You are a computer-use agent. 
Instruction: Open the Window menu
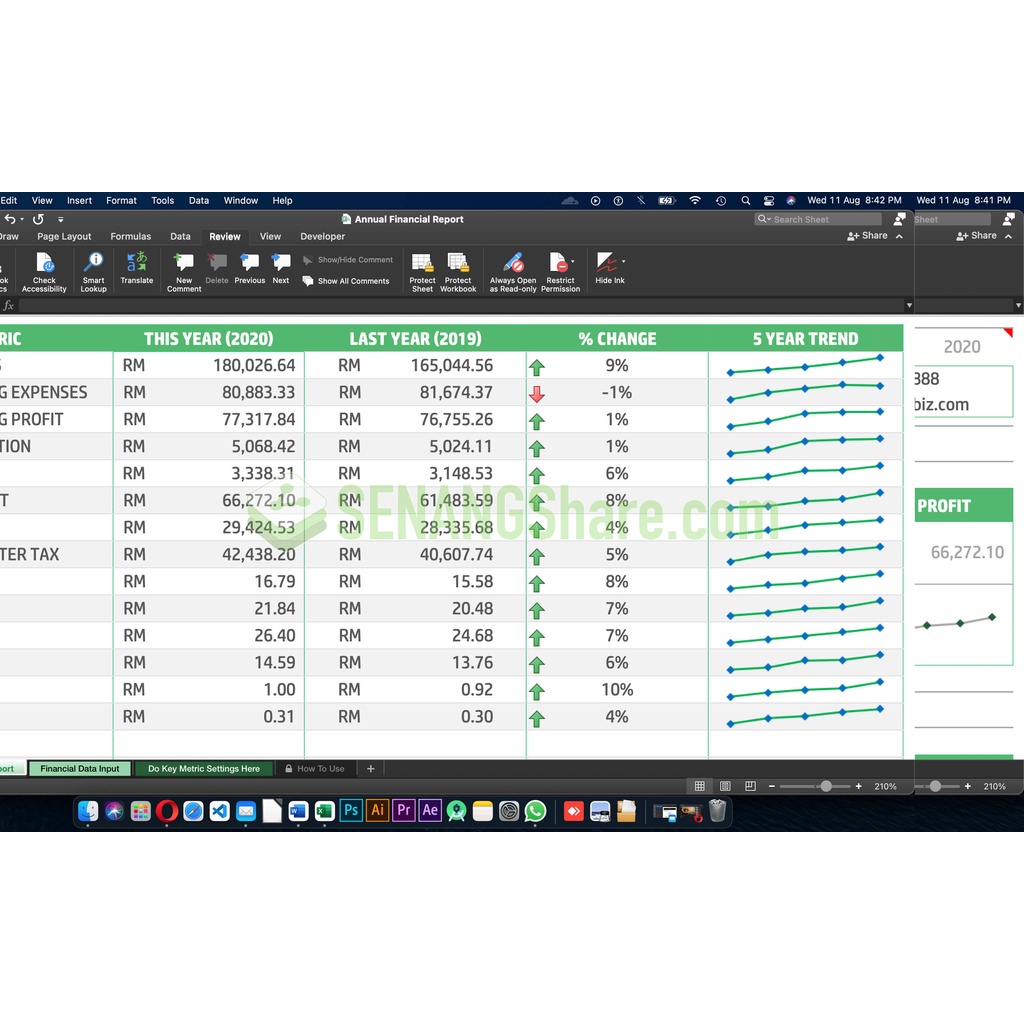click(x=241, y=200)
